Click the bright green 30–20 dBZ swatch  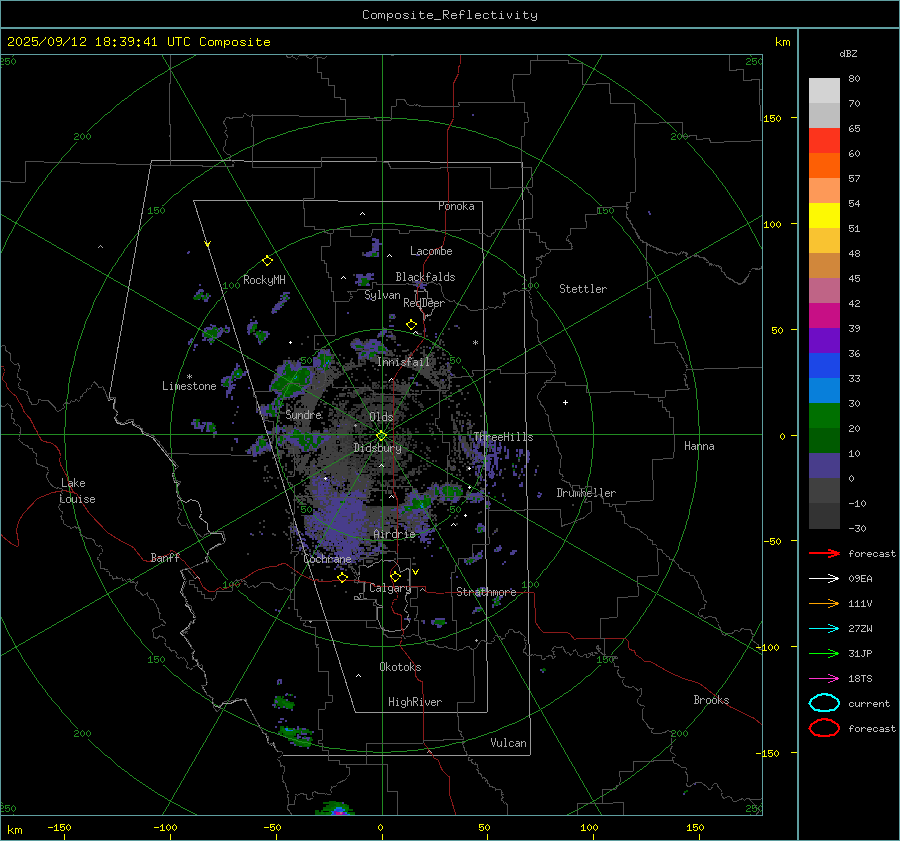click(x=824, y=415)
